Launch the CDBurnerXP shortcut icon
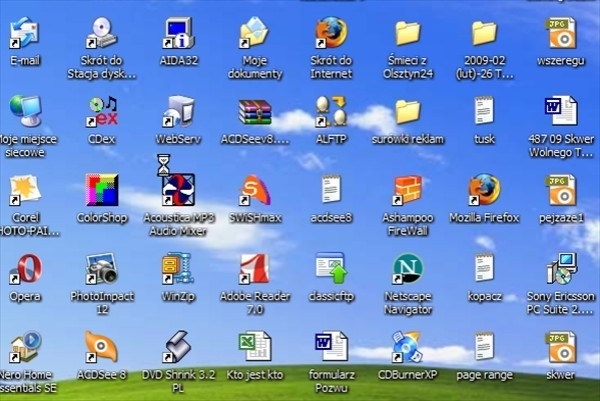Image resolution: width=600 pixels, height=401 pixels. pos(408,347)
